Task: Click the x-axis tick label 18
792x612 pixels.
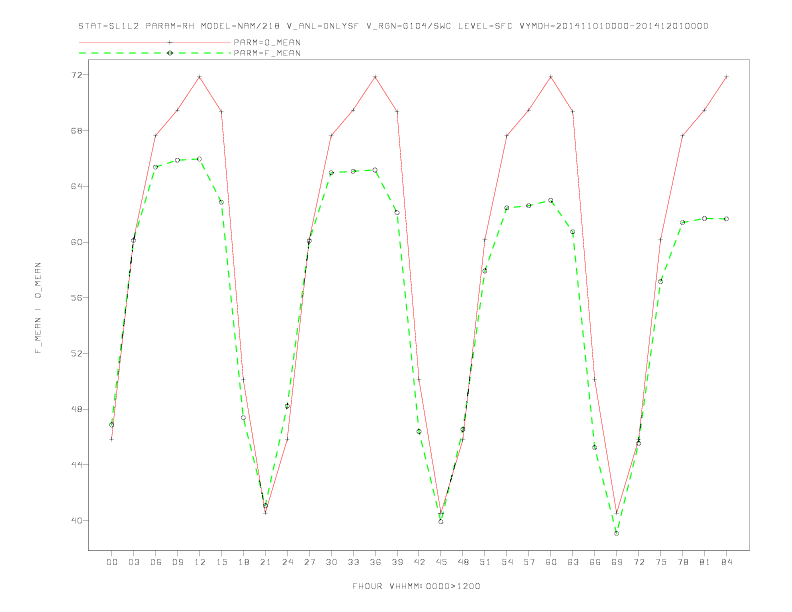Action: [243, 562]
